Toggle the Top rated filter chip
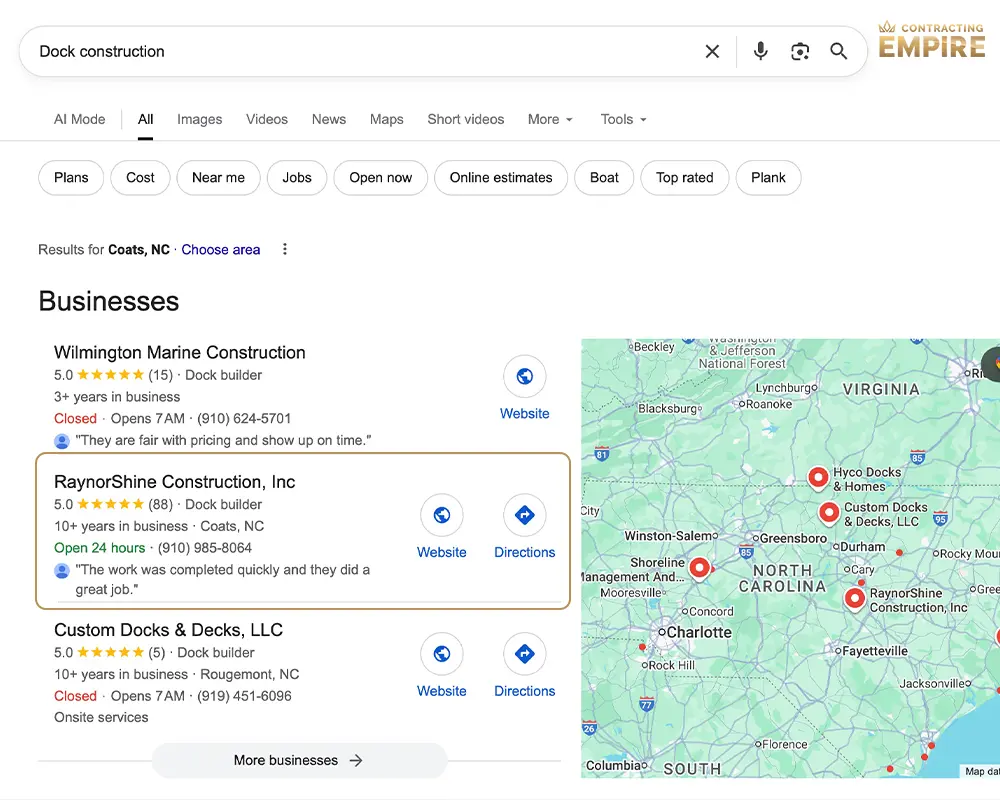The width and height of the screenshot is (1000, 800). 684,177
